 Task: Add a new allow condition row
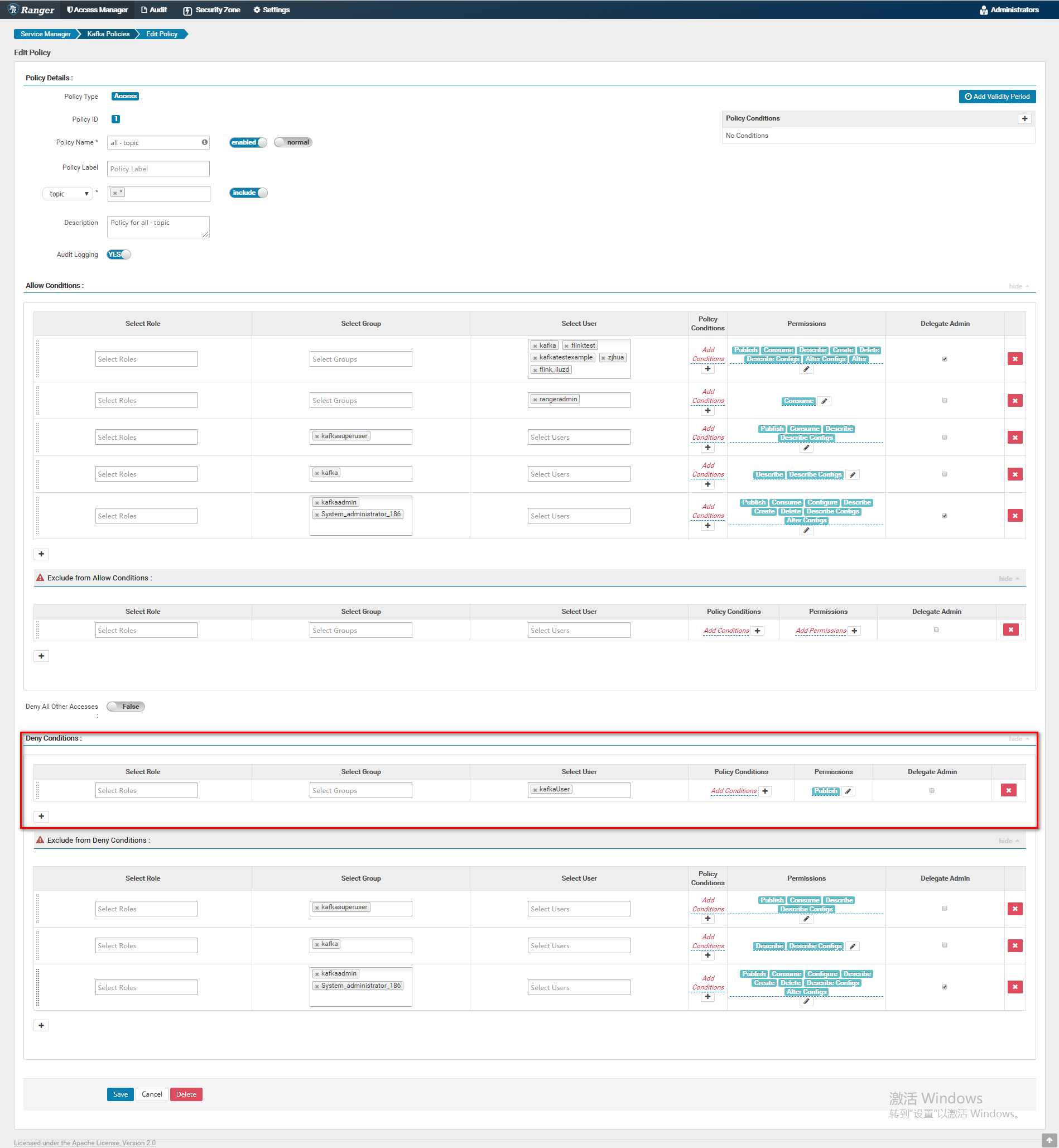[x=41, y=554]
